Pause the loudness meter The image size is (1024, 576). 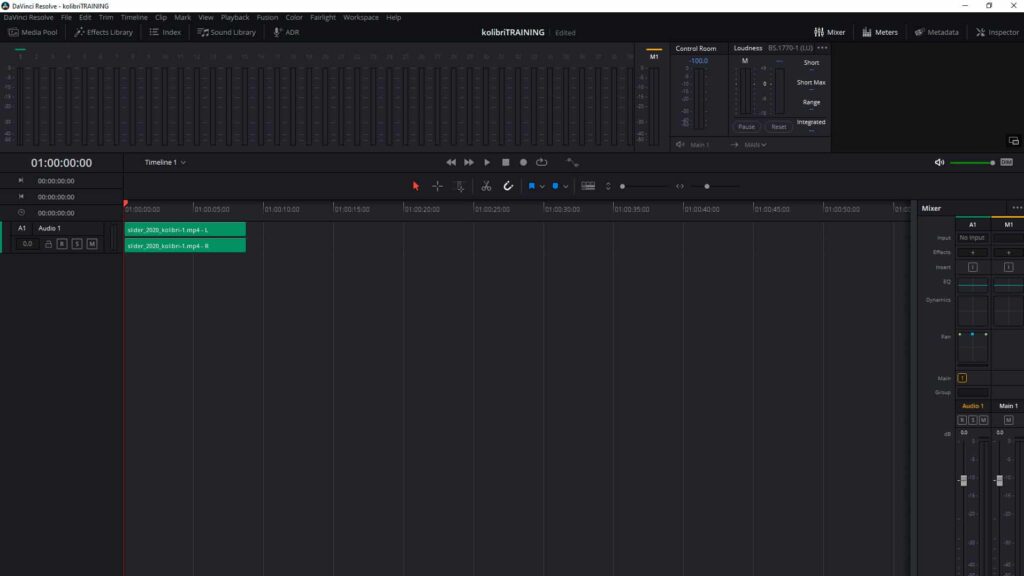tap(746, 127)
